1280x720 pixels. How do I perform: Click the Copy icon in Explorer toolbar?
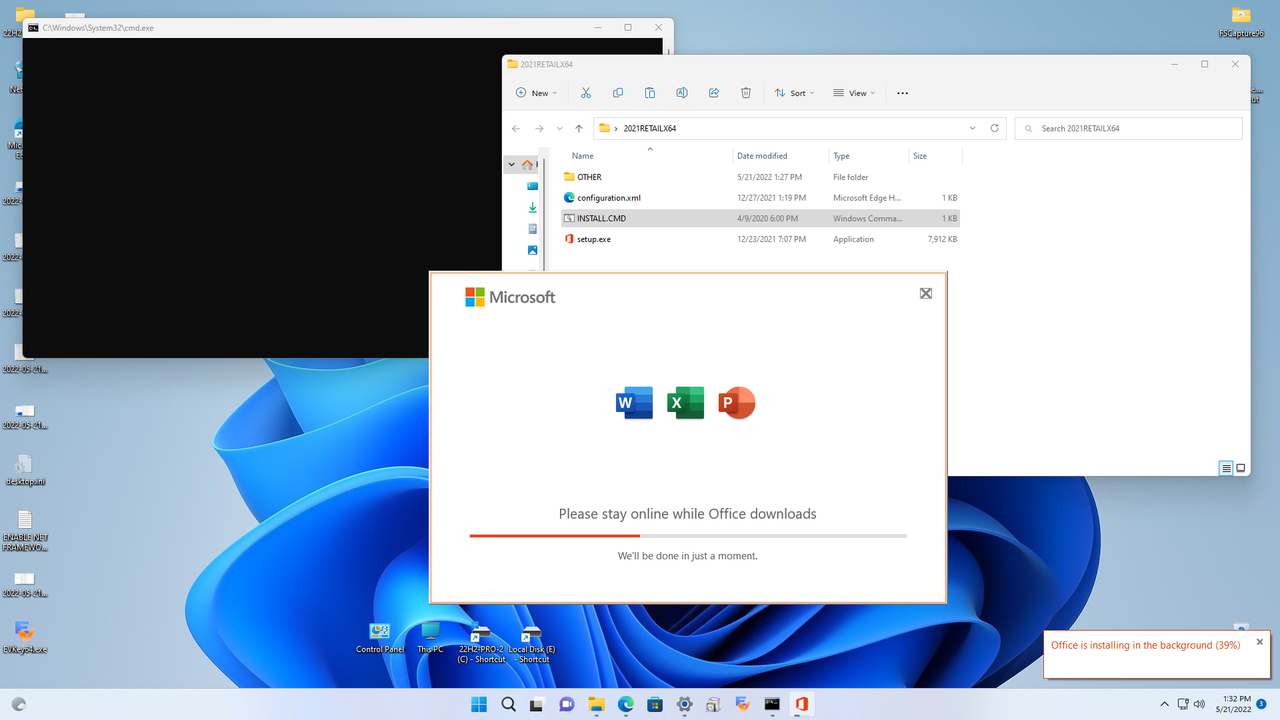point(618,93)
